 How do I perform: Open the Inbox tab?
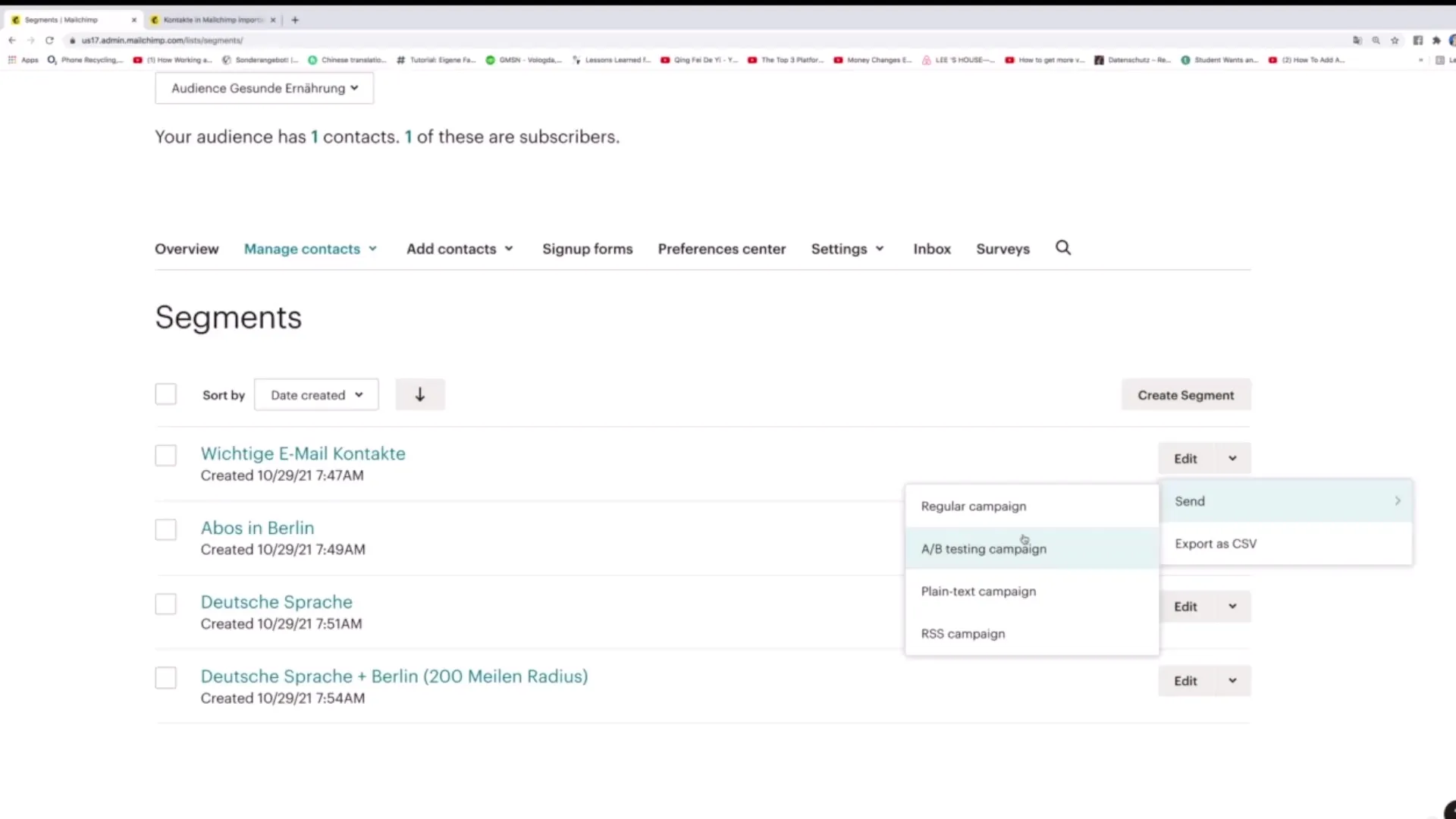pyautogui.click(x=932, y=249)
